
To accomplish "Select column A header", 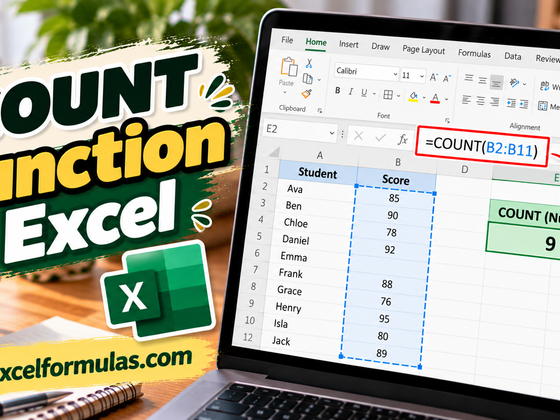I will pyautogui.click(x=320, y=155).
